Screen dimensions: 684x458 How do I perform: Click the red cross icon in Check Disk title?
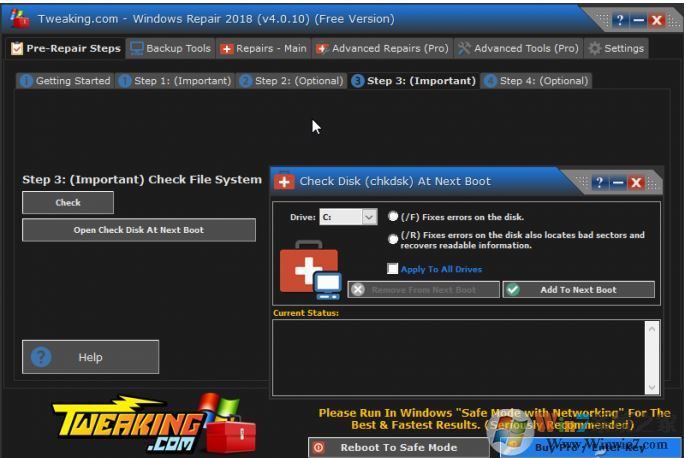point(284,181)
